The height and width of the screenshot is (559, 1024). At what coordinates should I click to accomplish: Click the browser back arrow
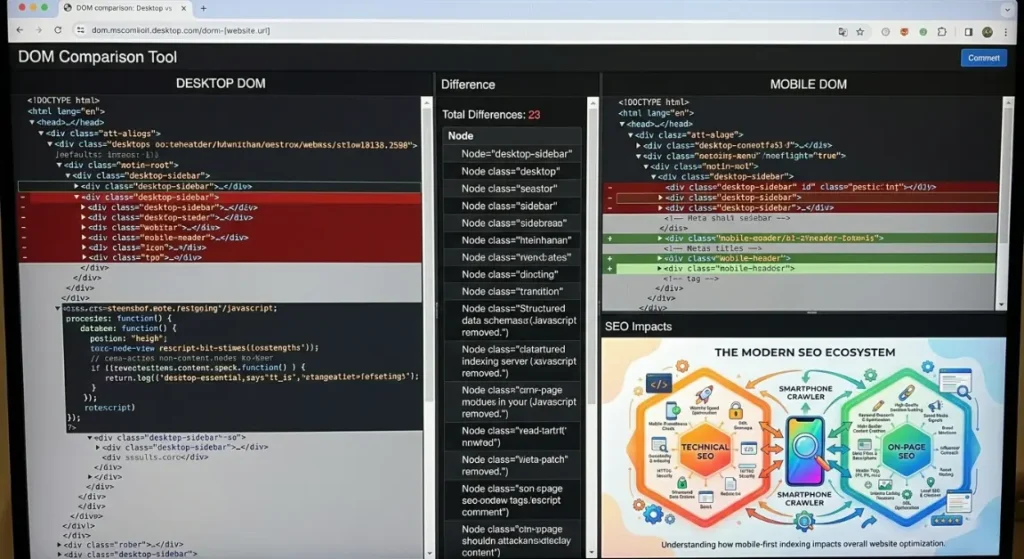(19, 31)
